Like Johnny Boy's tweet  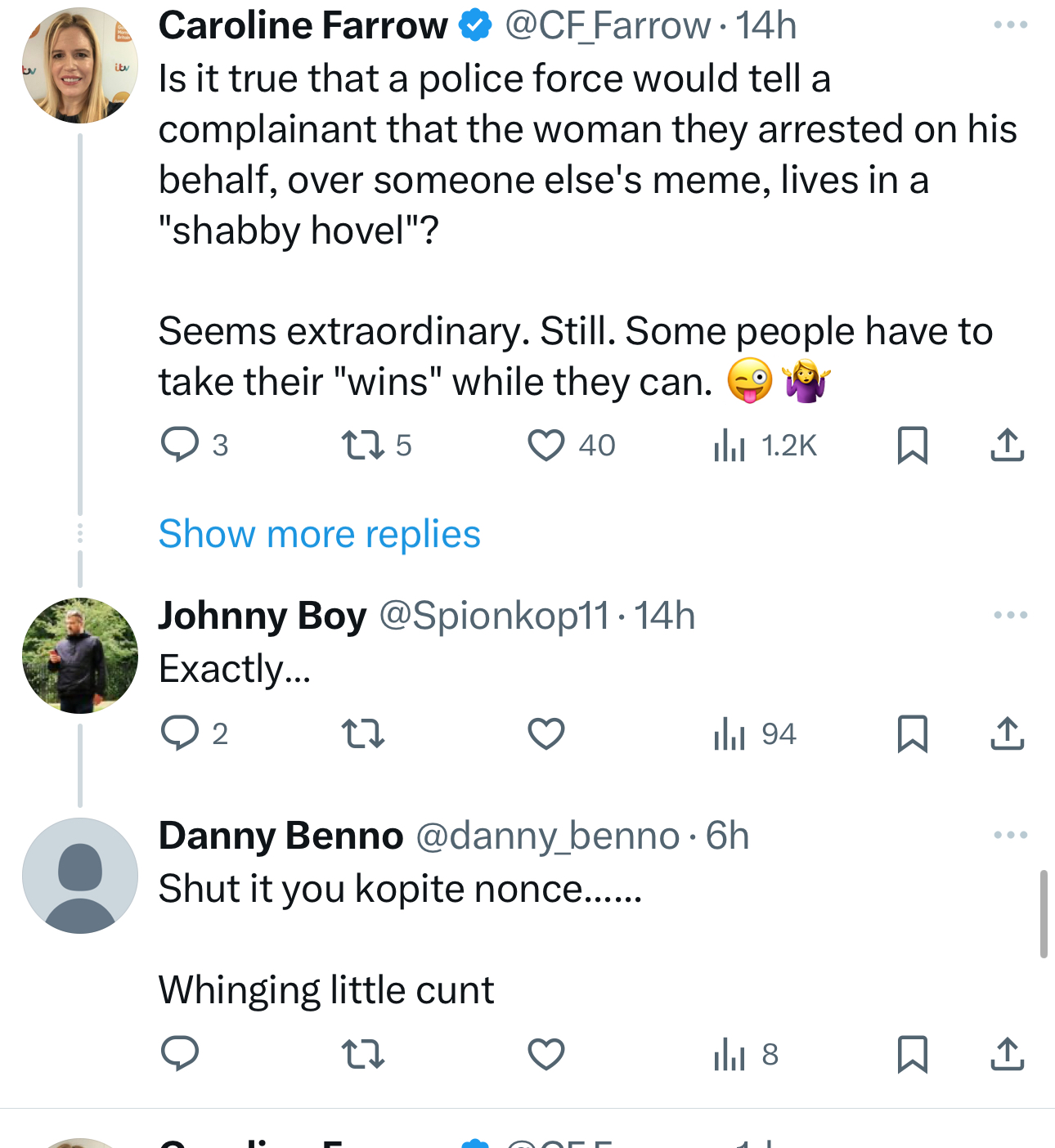click(x=545, y=733)
